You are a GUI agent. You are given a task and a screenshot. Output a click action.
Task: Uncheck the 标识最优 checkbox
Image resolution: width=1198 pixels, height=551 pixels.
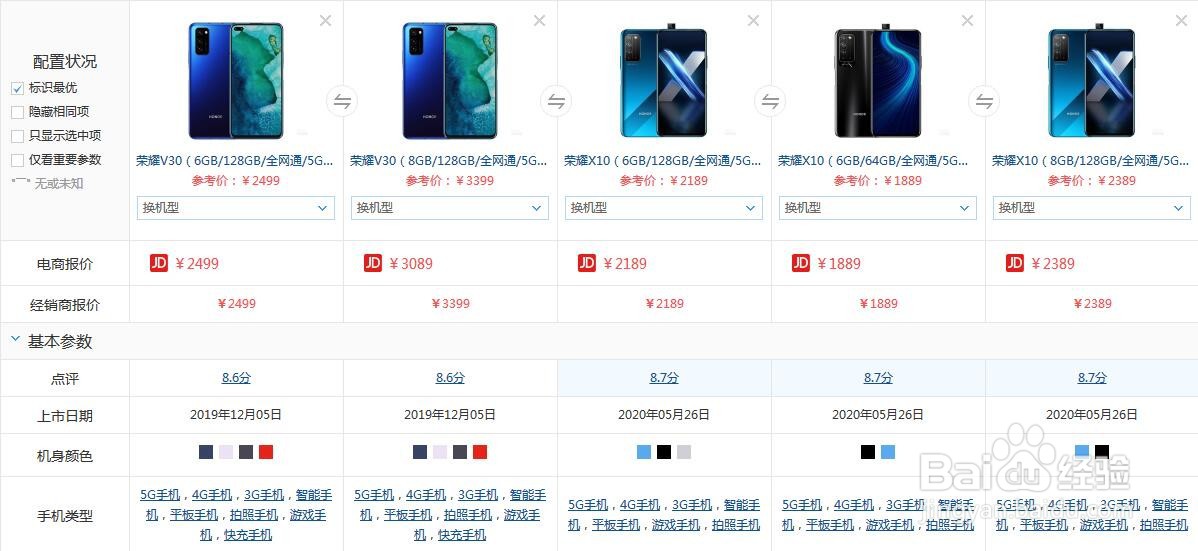click(18, 88)
